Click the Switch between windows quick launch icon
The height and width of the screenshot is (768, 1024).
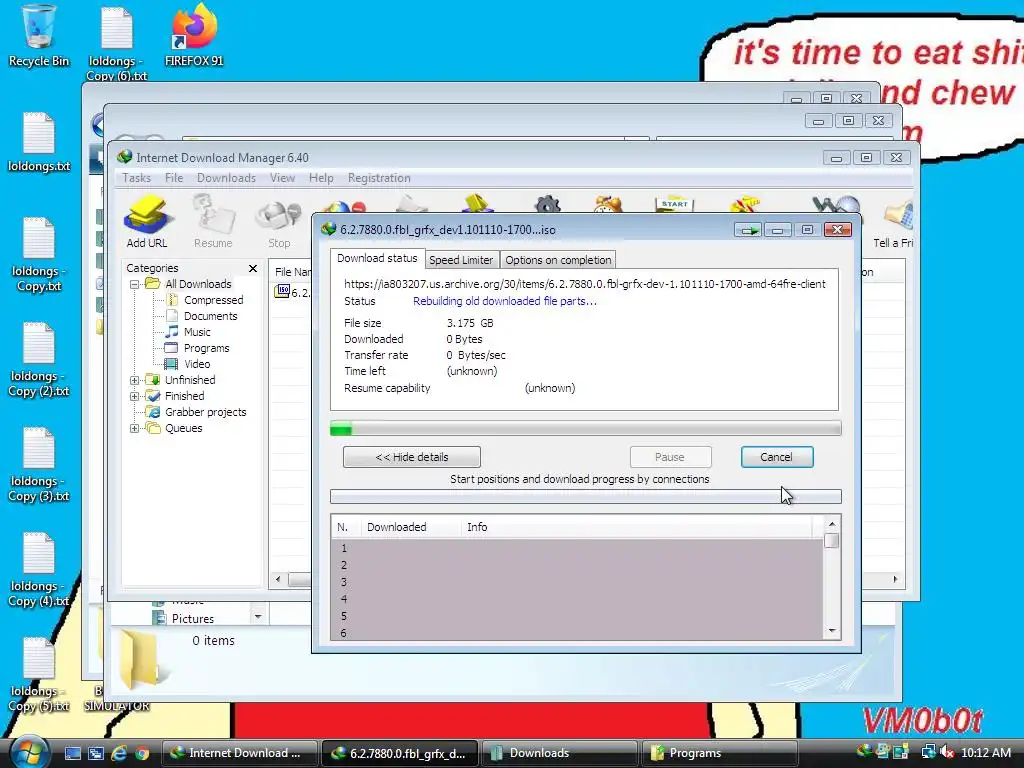95,753
